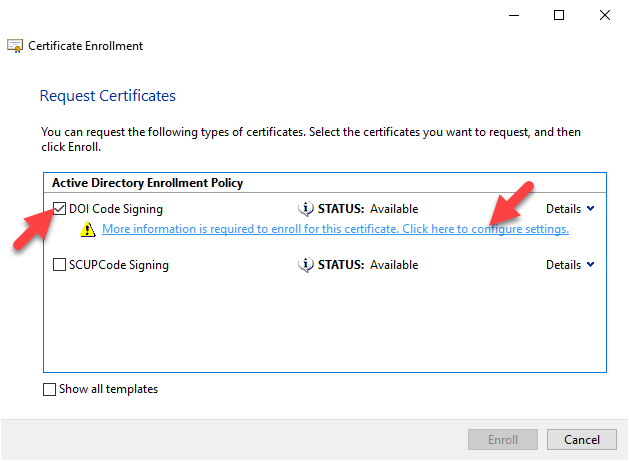Click the Active Directory Enrollment Policy header
The image size is (629, 461).
click(x=146, y=183)
